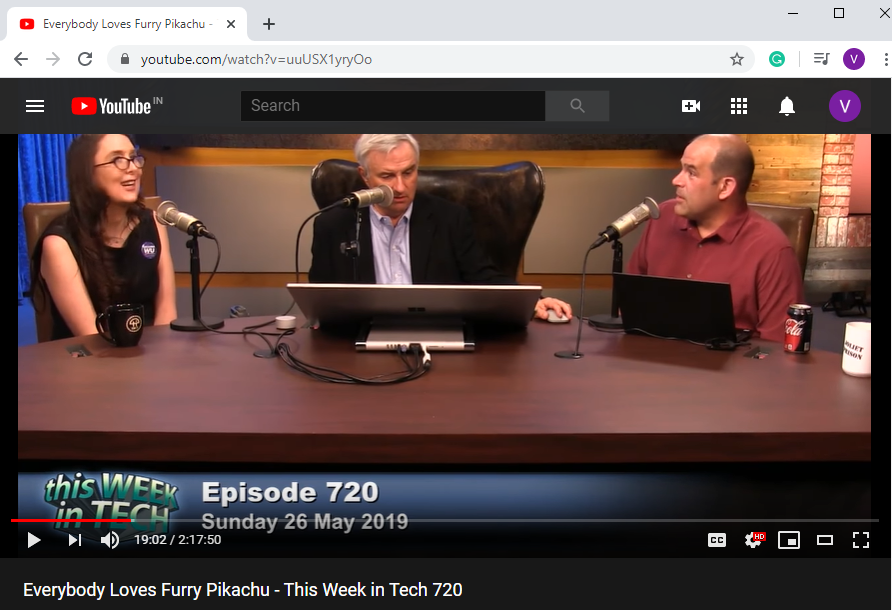Screen dimensions: 892x610
Task: Open the create video camera icon
Action: 691,106
